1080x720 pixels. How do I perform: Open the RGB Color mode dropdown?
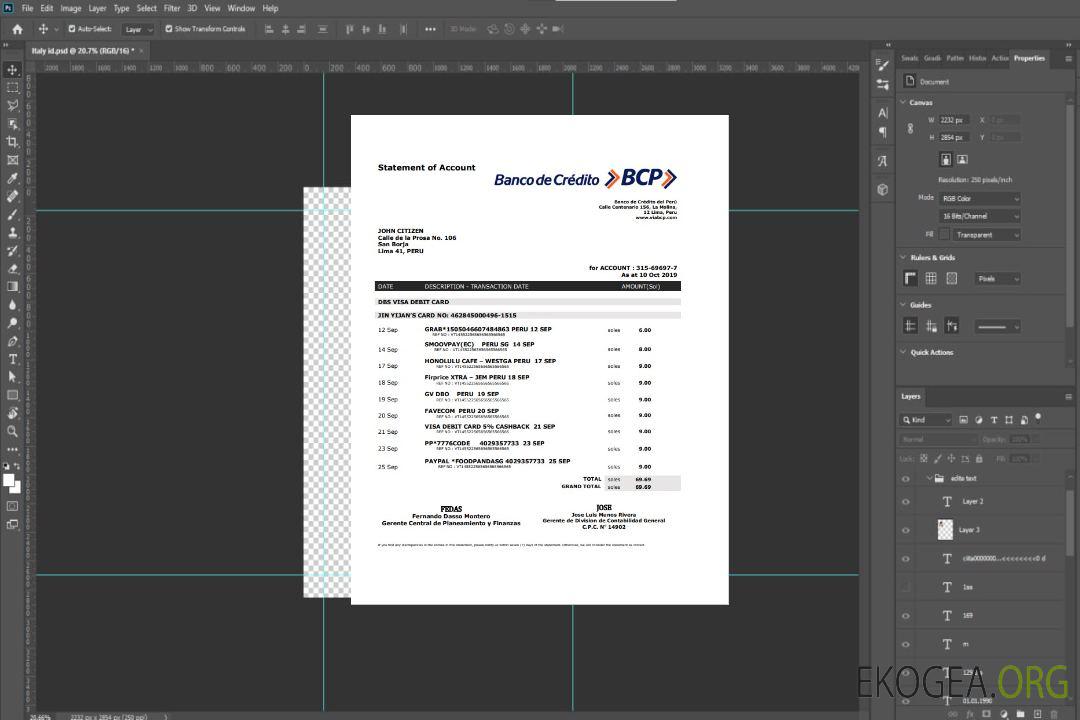[979, 198]
